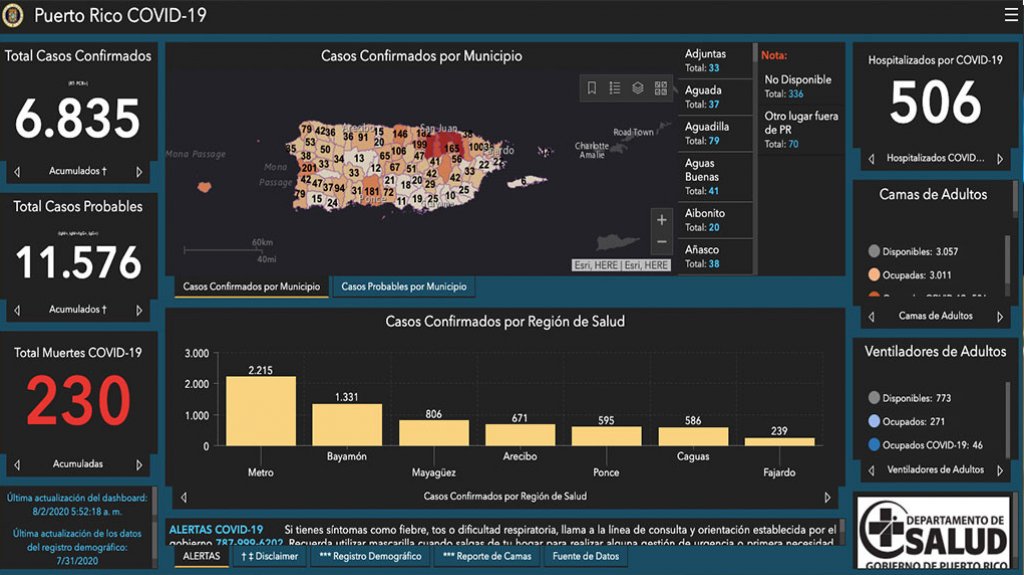The width and height of the screenshot is (1024, 575).
Task: Open the hamburger menu at top right
Action: point(1011,15)
